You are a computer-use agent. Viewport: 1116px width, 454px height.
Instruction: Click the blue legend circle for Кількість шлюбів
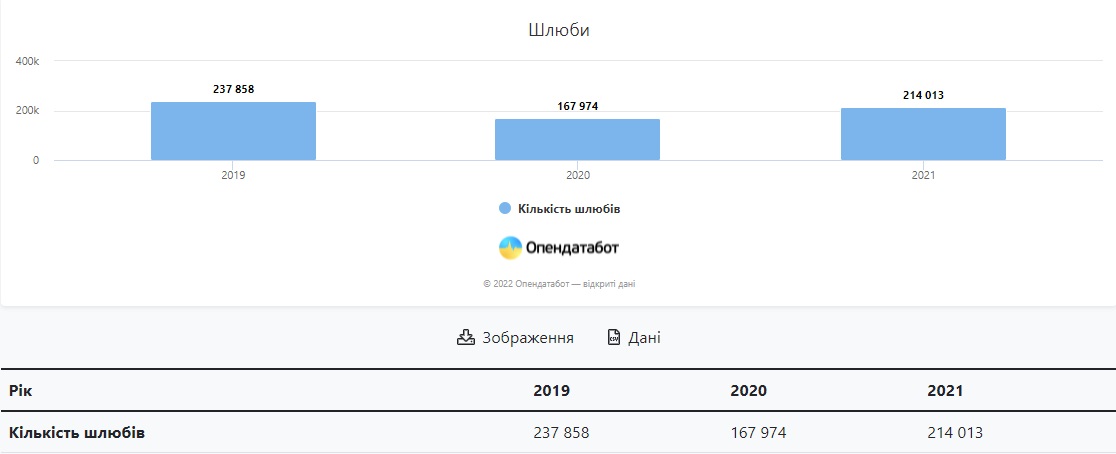pyautogui.click(x=505, y=208)
